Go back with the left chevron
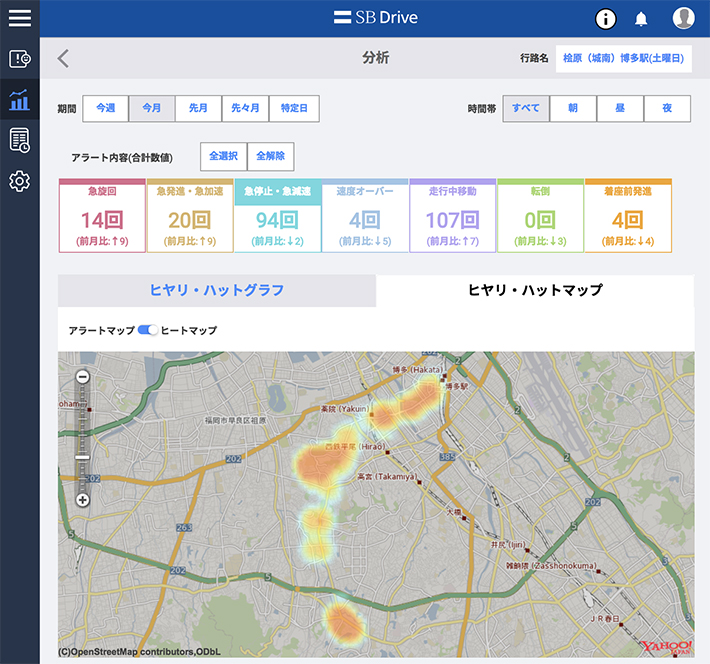The height and width of the screenshot is (664, 710). 63,58
